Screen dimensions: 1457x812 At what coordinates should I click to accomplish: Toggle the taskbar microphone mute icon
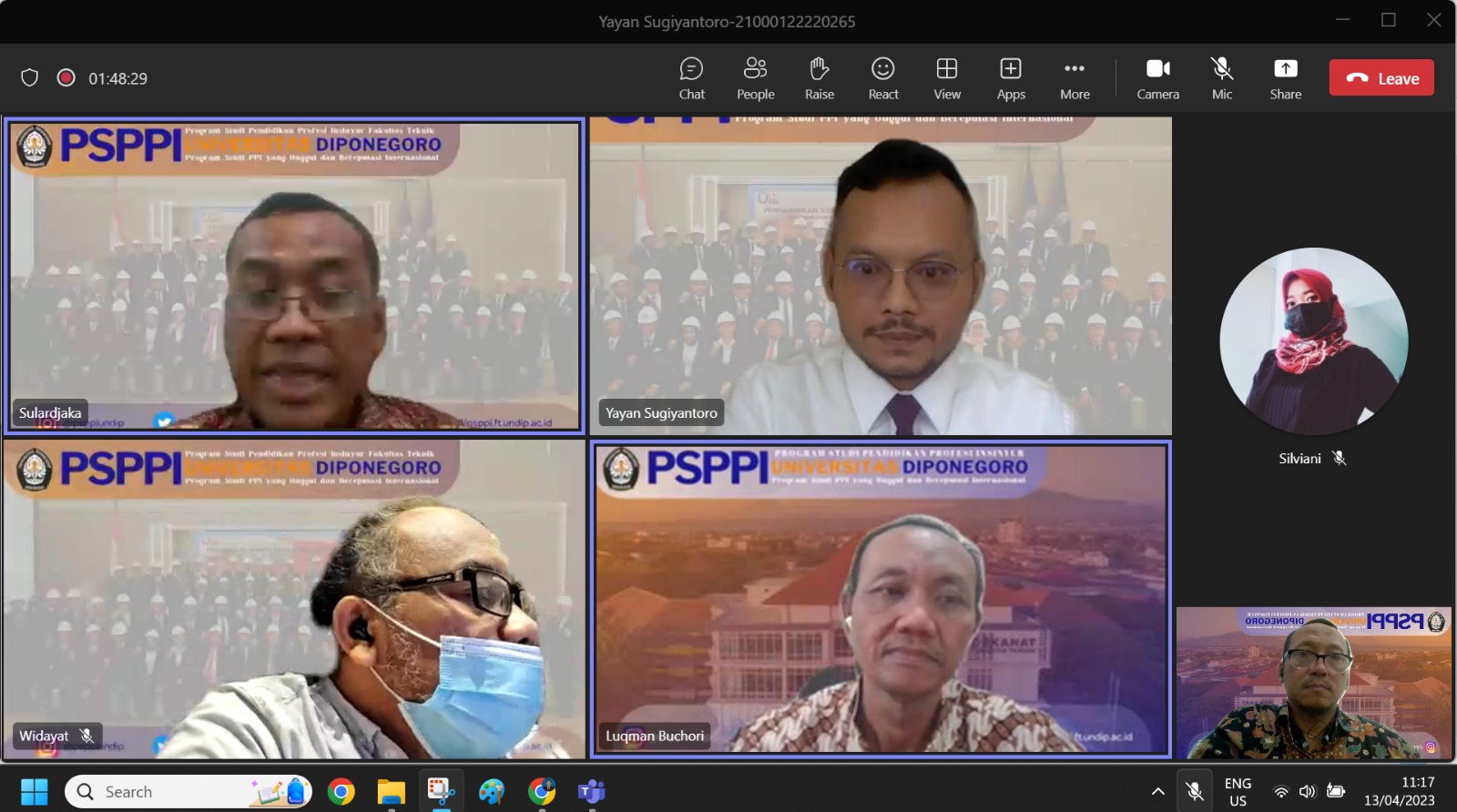(x=1195, y=792)
